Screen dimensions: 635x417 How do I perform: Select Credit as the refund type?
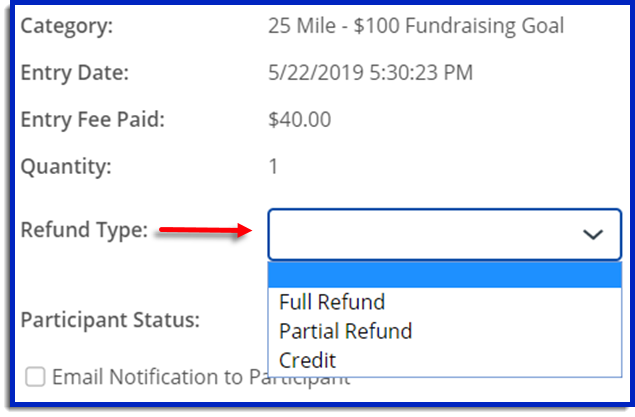point(308,360)
